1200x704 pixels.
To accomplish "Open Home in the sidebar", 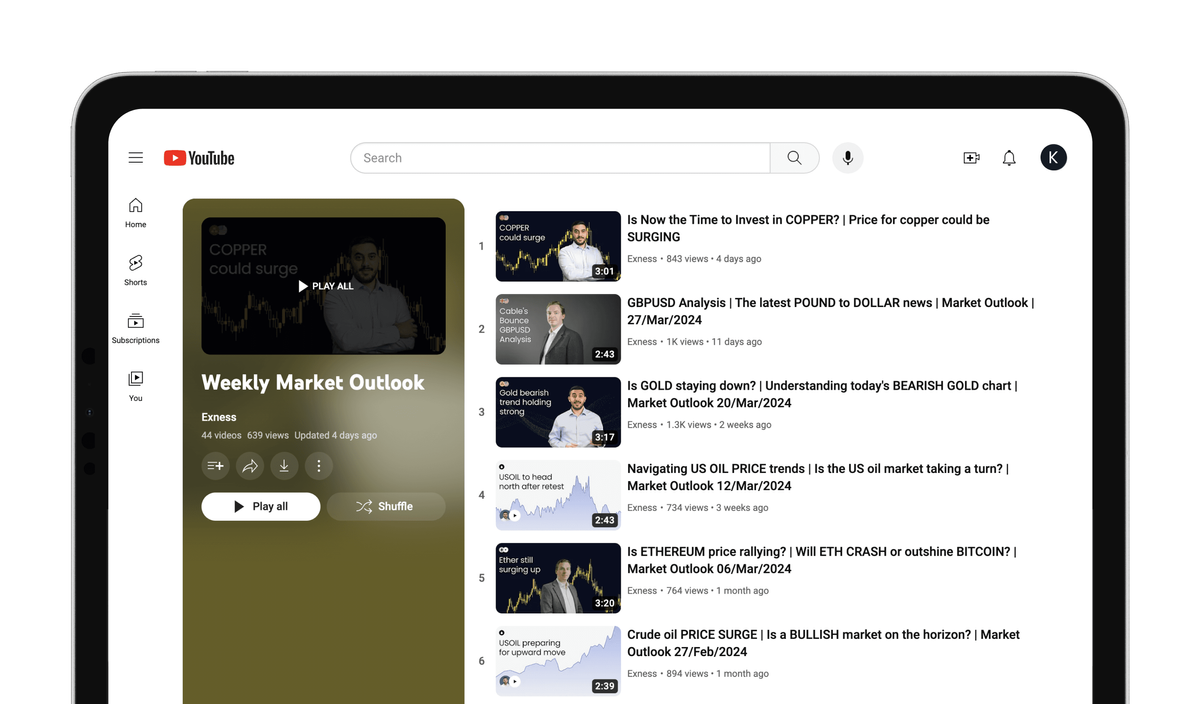I will coord(136,212).
